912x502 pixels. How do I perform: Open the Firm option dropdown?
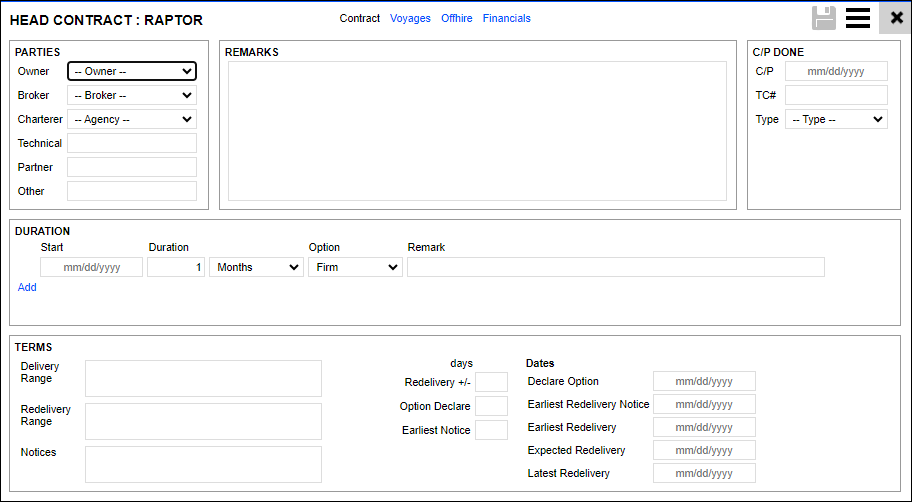355,267
